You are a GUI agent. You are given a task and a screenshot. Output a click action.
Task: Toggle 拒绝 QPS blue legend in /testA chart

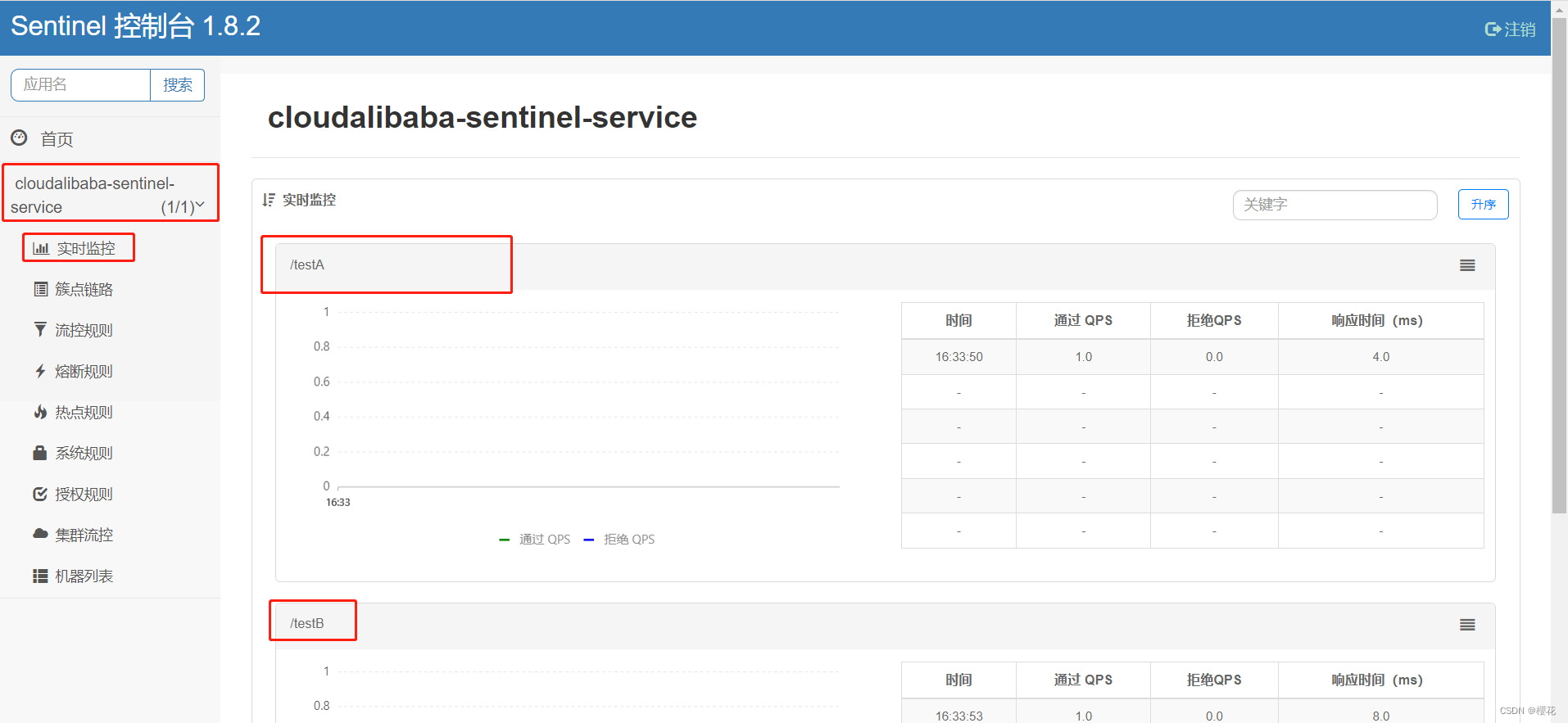coord(619,539)
